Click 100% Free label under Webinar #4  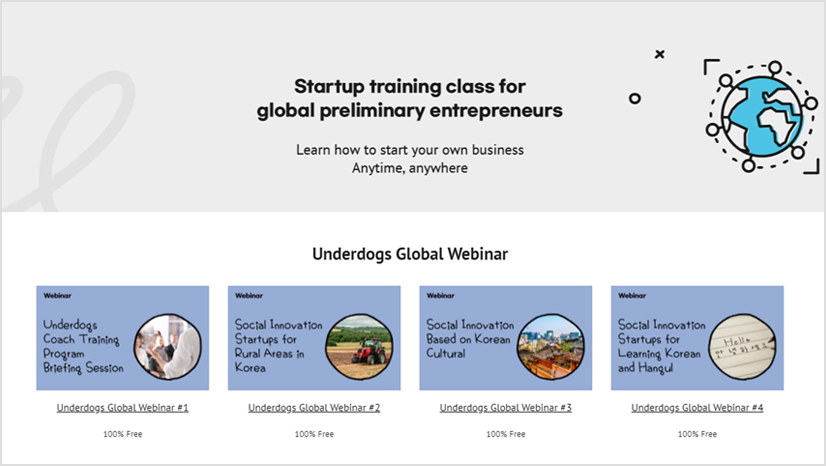click(x=697, y=434)
